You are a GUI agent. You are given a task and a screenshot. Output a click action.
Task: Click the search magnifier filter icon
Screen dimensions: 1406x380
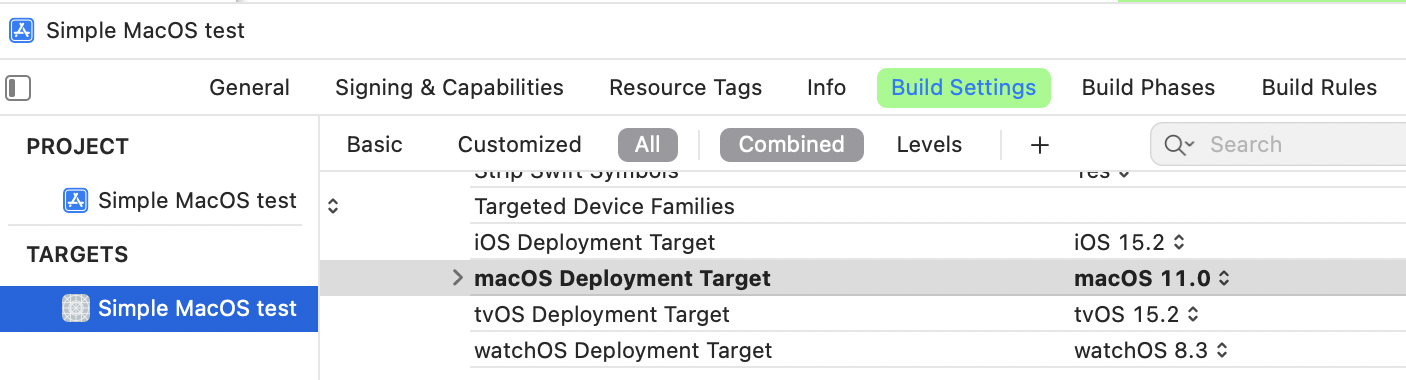(1179, 145)
